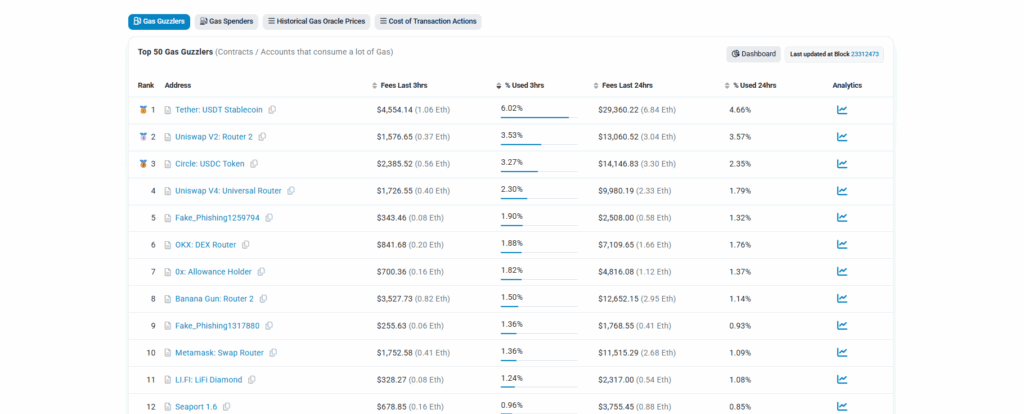Open Cost of Transaction Actions tab
Screen dimensions: 1024x414
point(428,22)
